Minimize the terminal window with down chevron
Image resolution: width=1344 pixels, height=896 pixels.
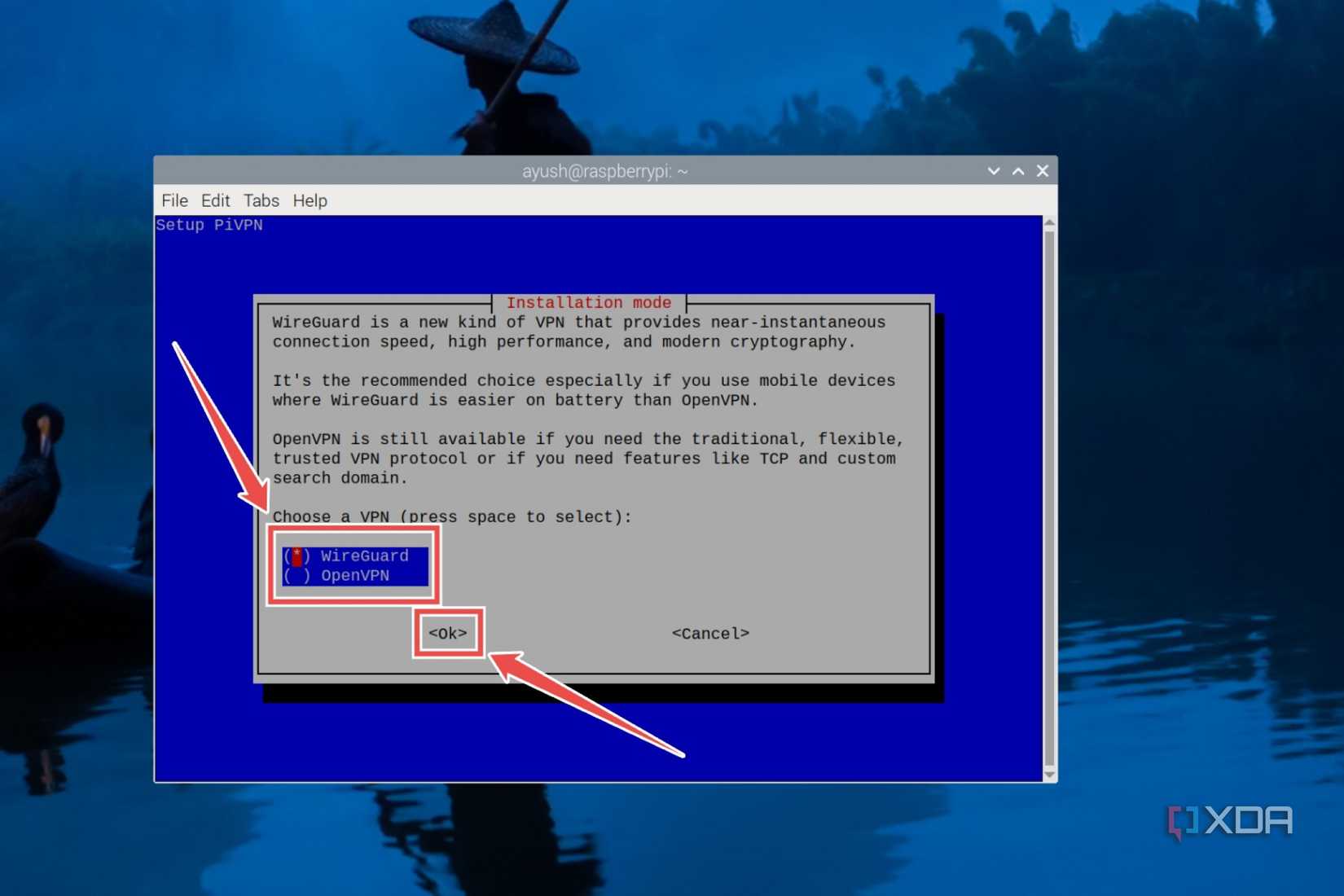point(994,171)
